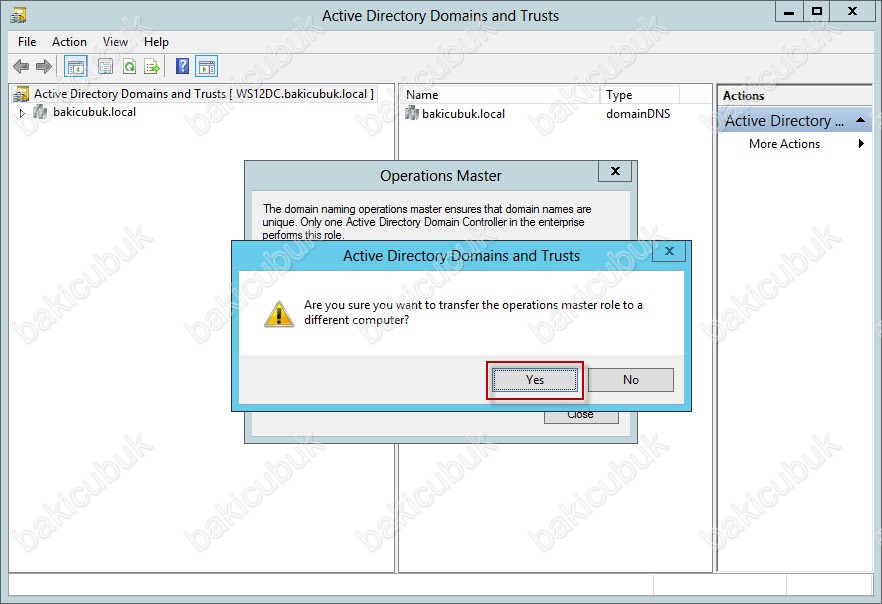The image size is (882, 604).
Task: Toggle the Show/Hide Action Pane toolbar icon
Action: pos(206,67)
